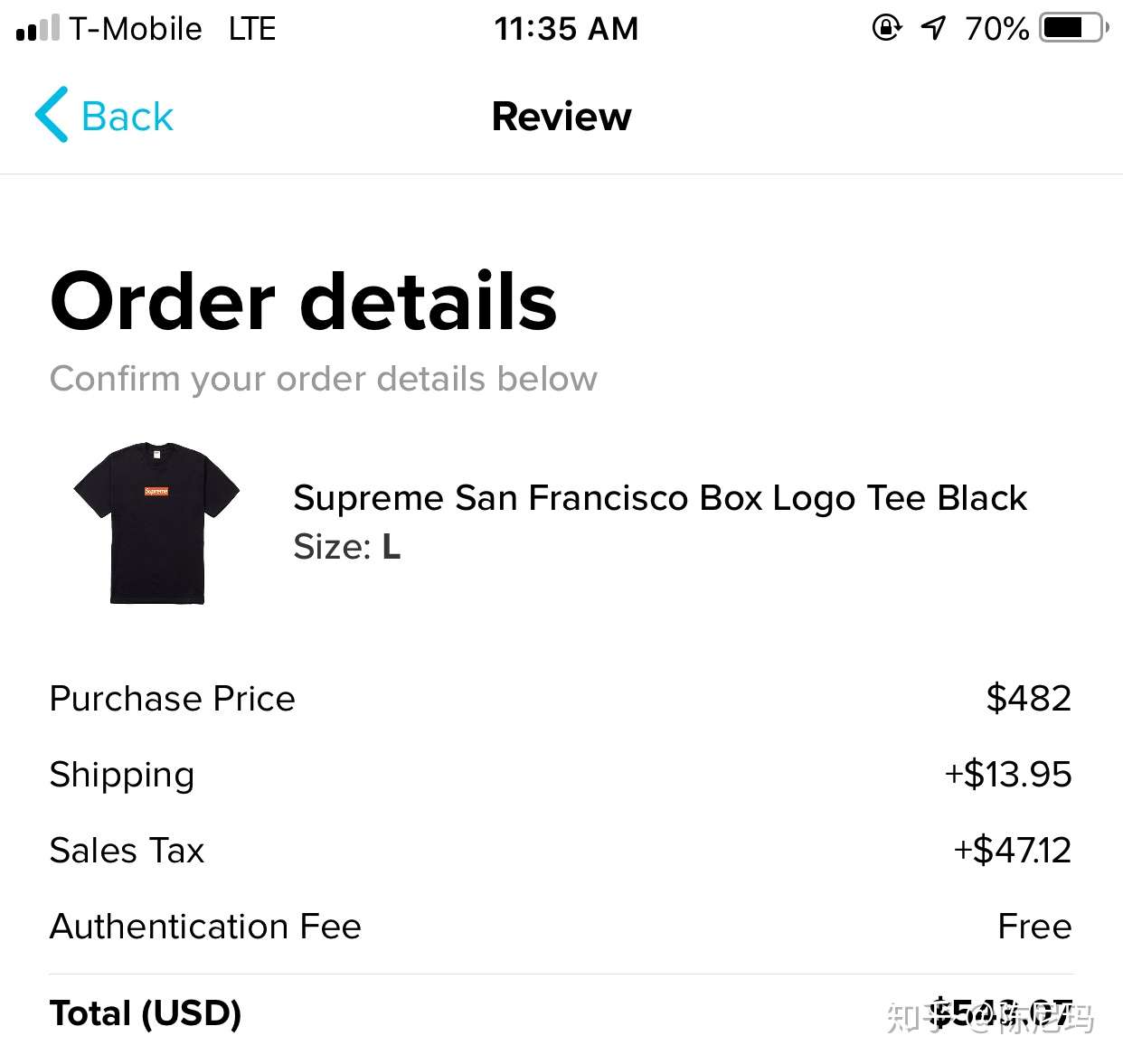Tap the +$47.12 sales tax amount
1123x1064 pixels.
click(1012, 851)
